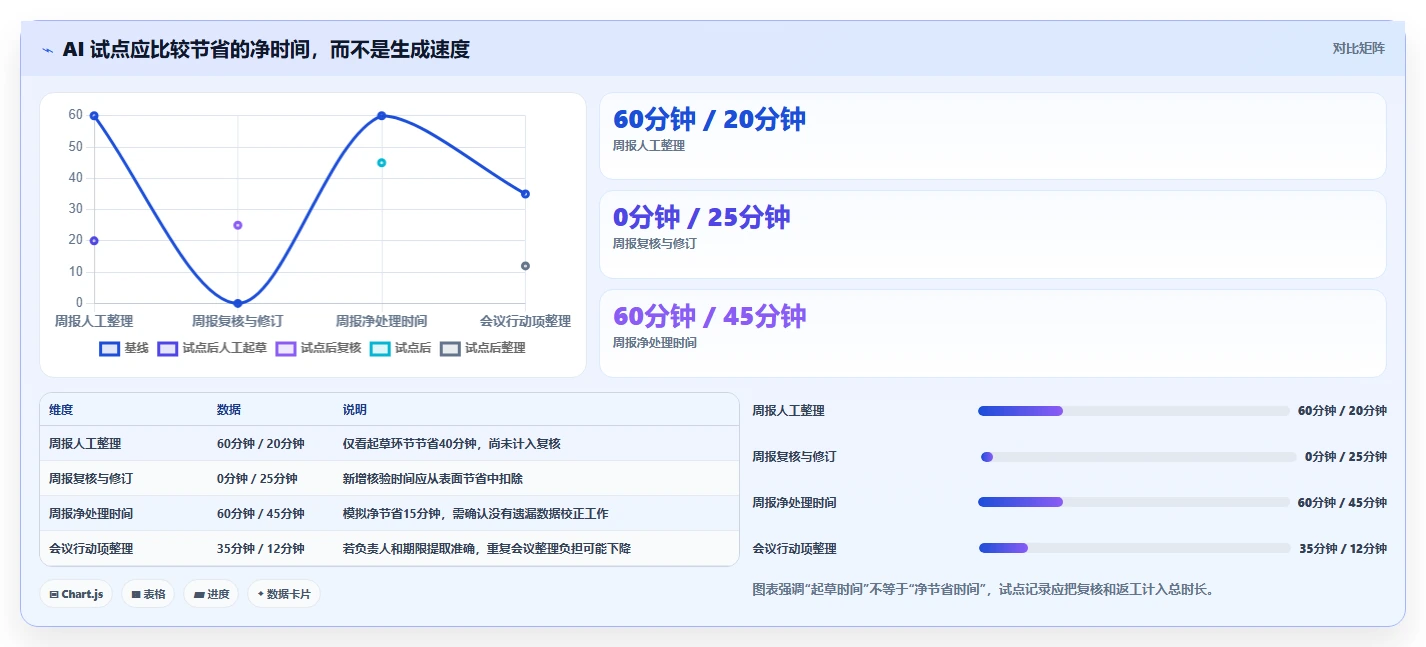
Task: Click the 周报复核与修订 chart axis label
Action: coord(238,322)
